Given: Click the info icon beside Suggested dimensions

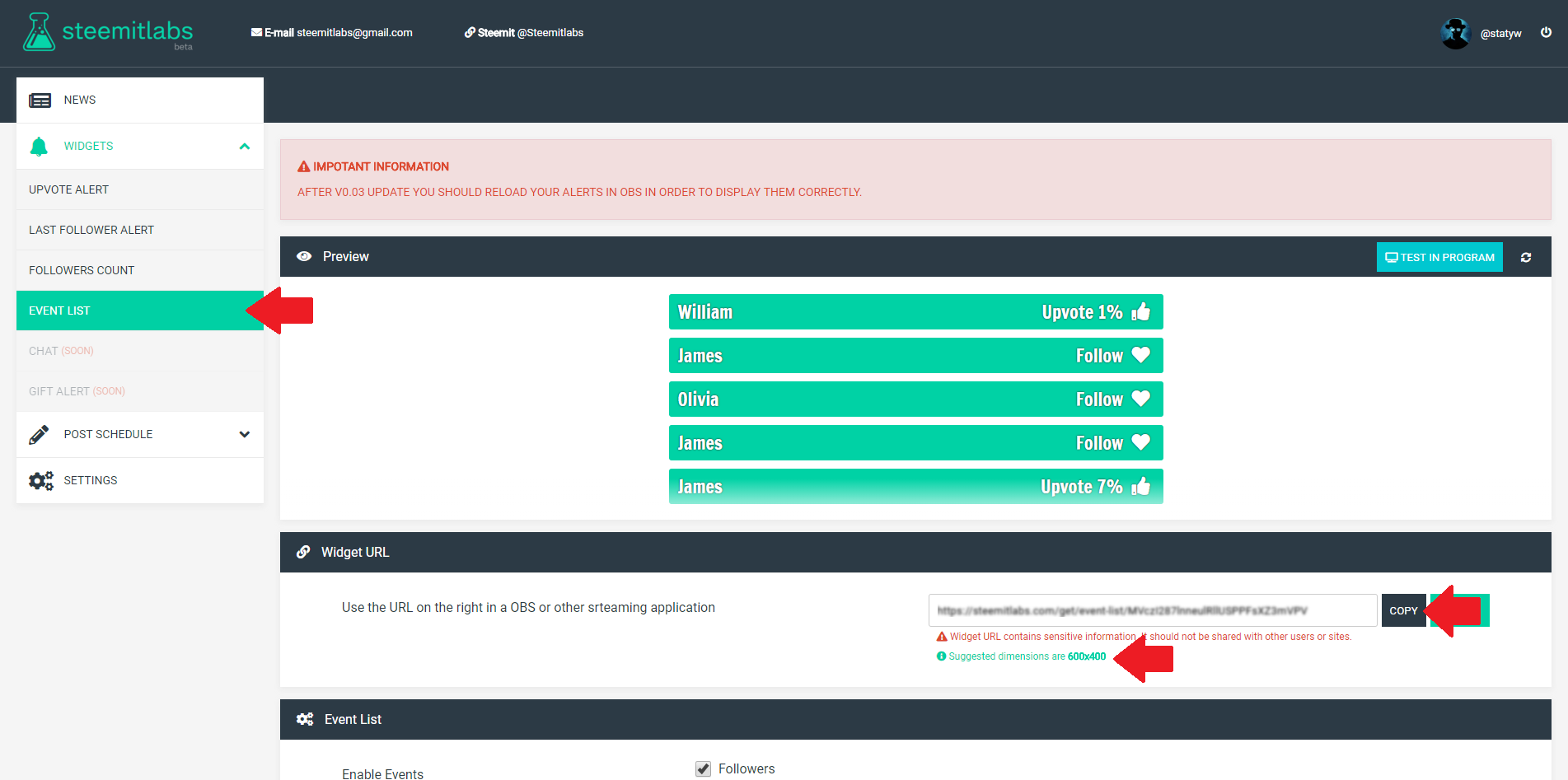Looking at the screenshot, I should pyautogui.click(x=941, y=656).
